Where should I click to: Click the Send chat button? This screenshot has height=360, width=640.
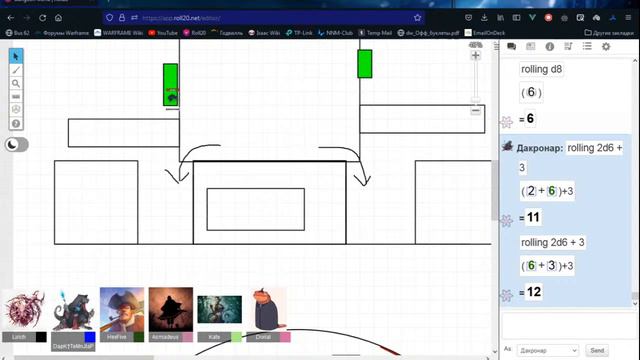597,350
